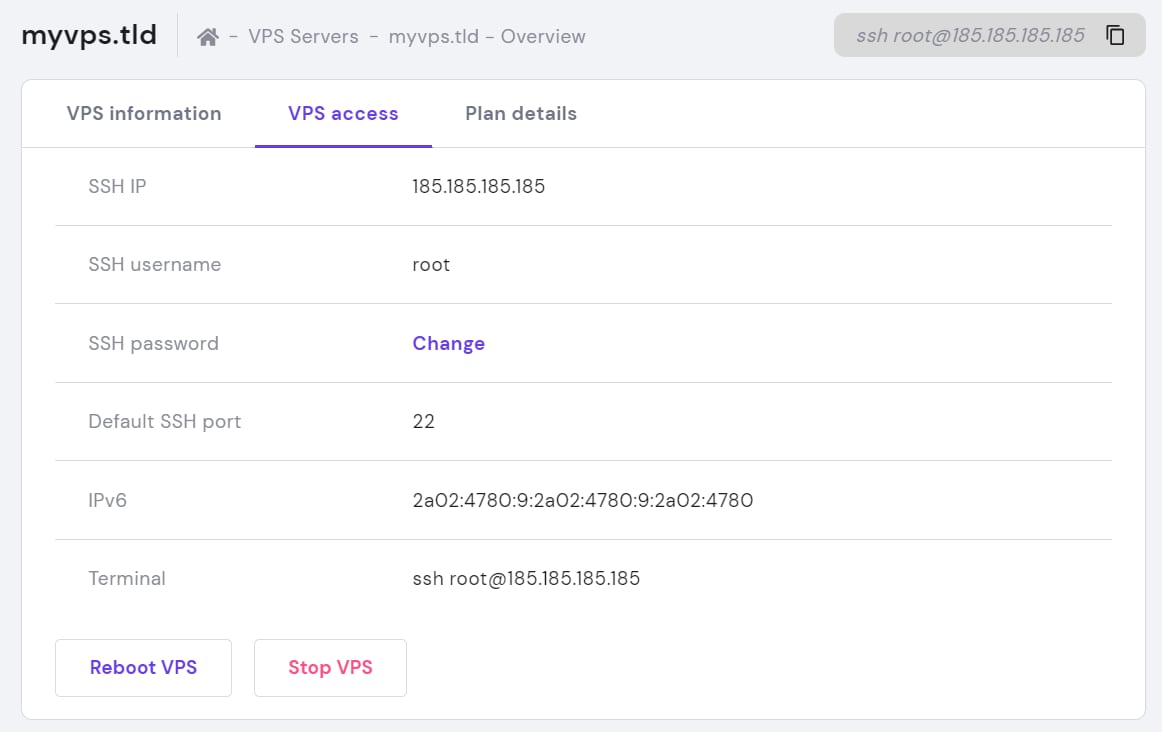The height and width of the screenshot is (732, 1162).
Task: Click the Default SSH port label
Action: pos(165,421)
